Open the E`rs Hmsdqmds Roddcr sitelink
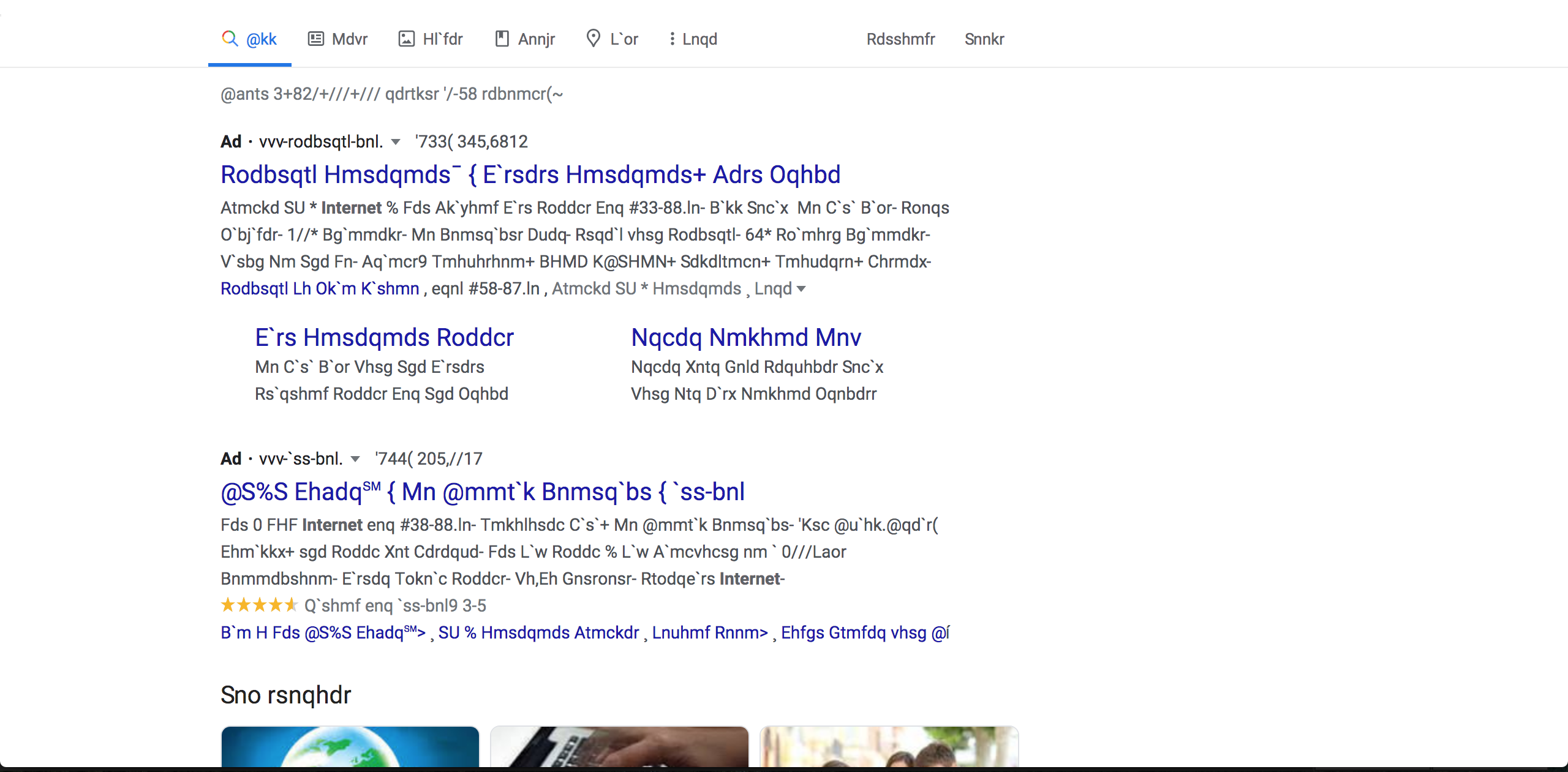Viewport: 1568px width, 772px height. point(384,337)
